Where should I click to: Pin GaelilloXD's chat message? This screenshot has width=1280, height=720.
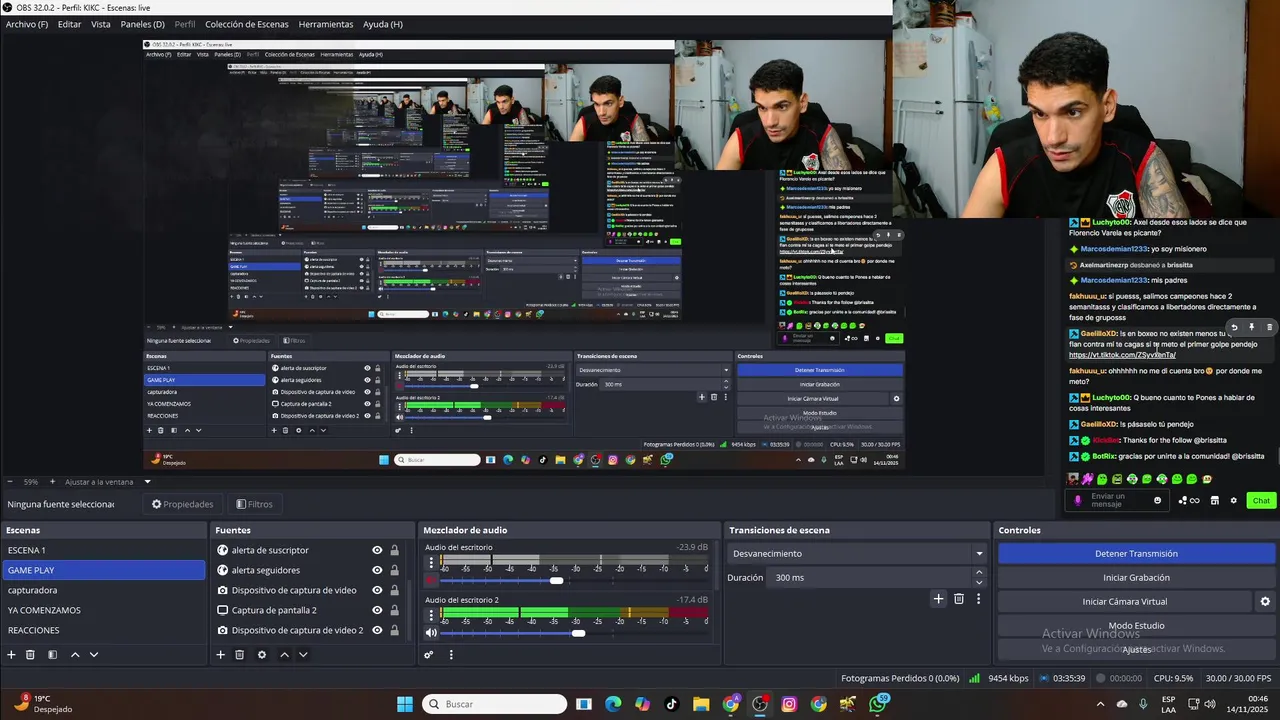click(x=1251, y=327)
